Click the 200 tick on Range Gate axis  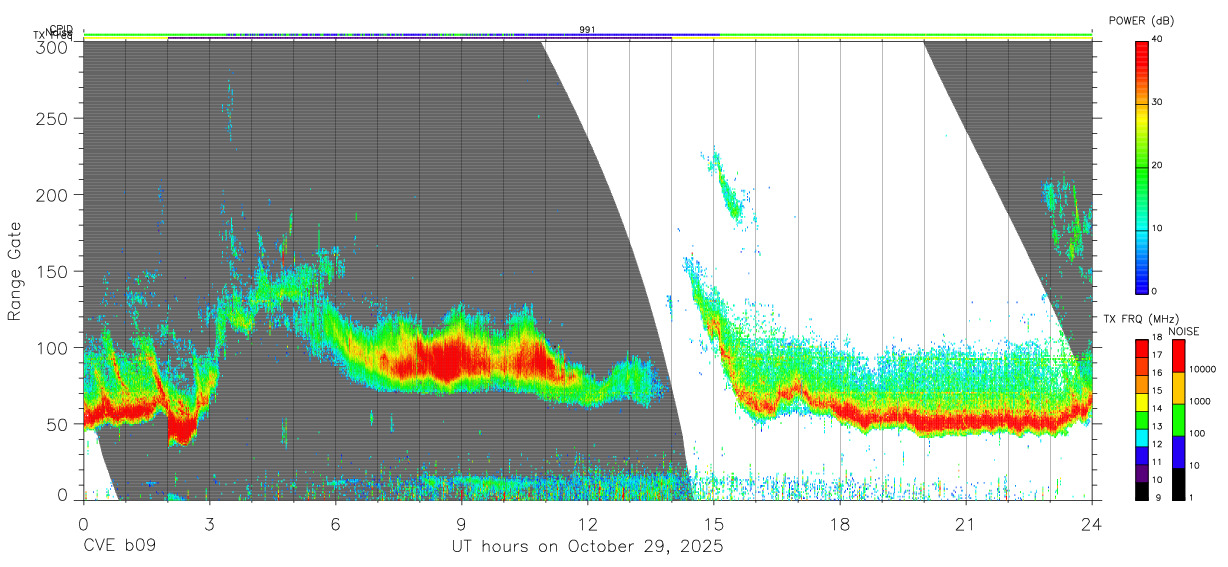coord(51,194)
